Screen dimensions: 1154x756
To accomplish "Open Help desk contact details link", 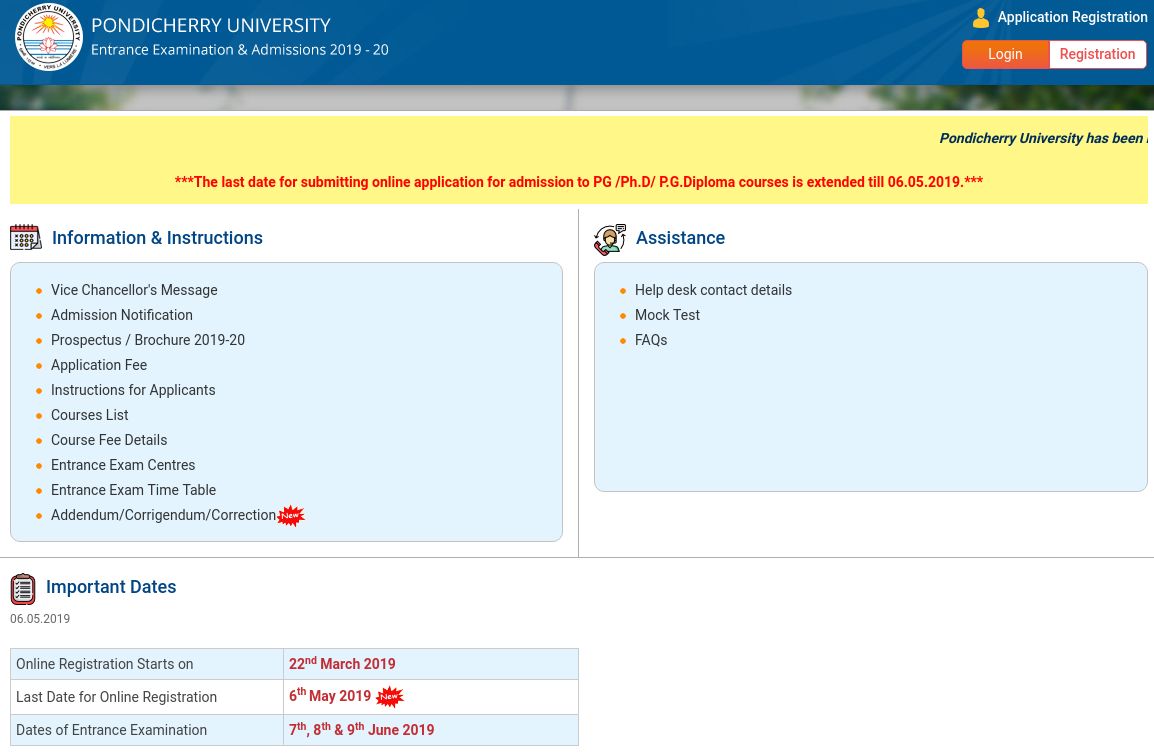I will click(713, 290).
